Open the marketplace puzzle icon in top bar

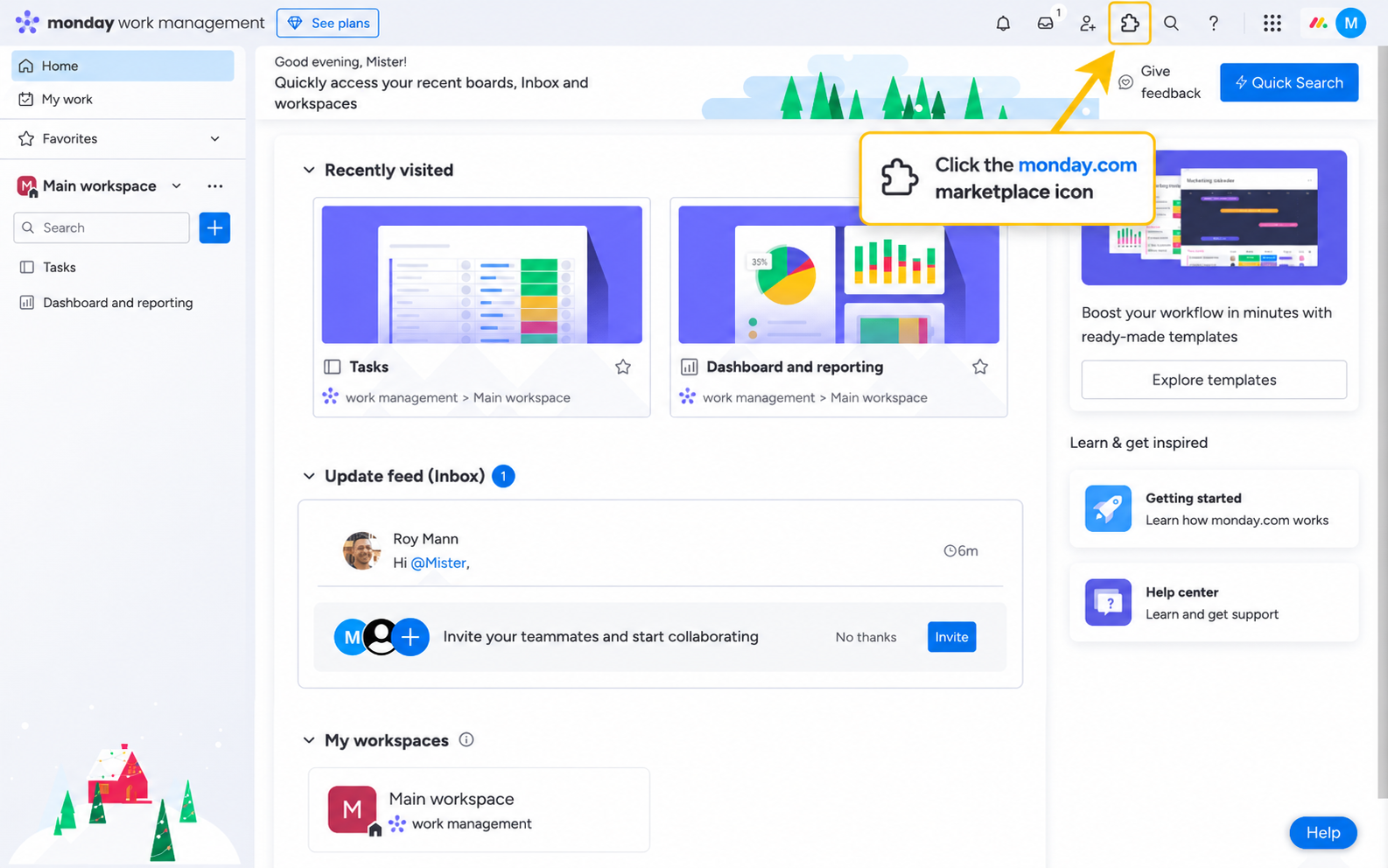click(x=1129, y=24)
